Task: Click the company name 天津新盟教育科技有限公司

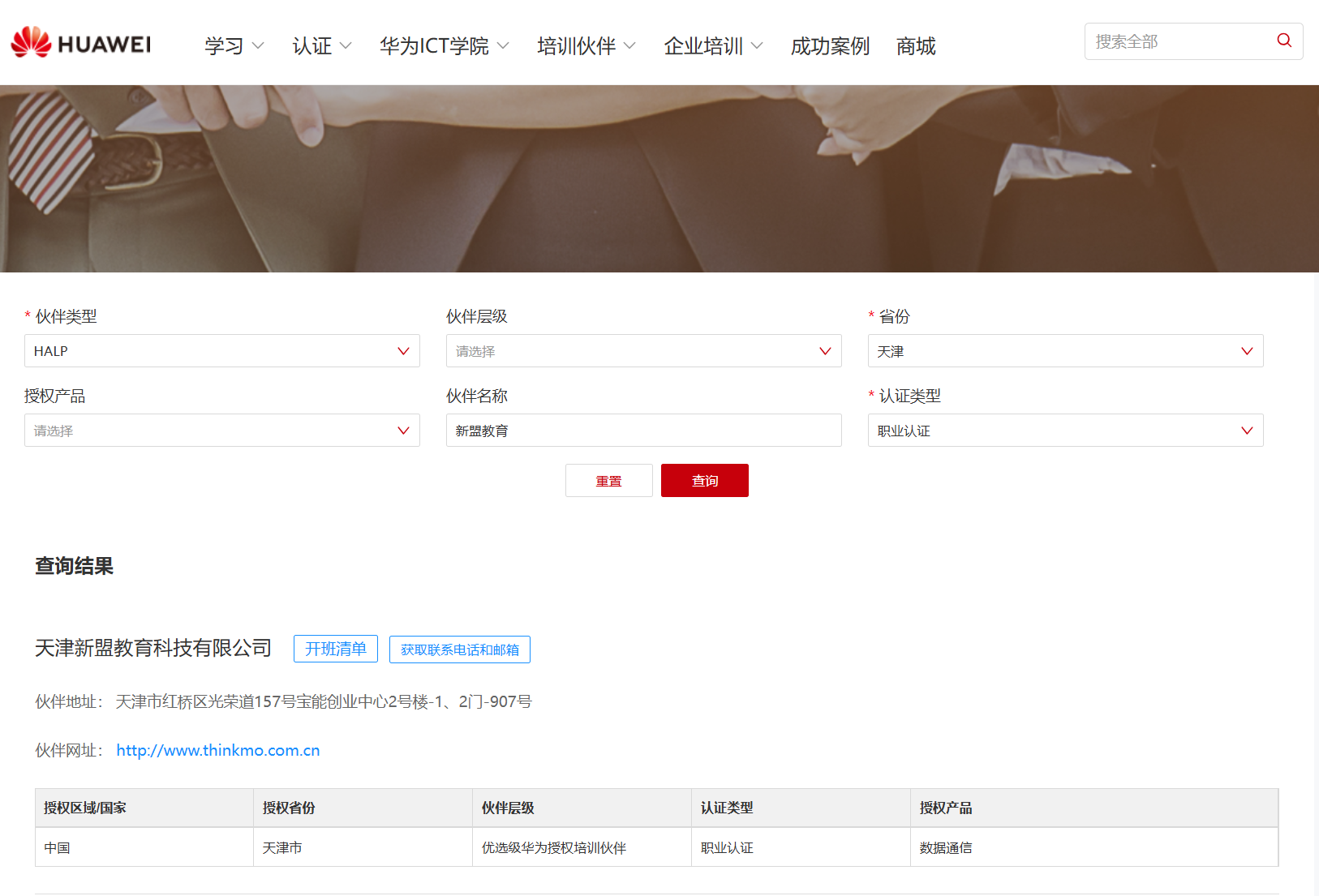Action: (153, 648)
